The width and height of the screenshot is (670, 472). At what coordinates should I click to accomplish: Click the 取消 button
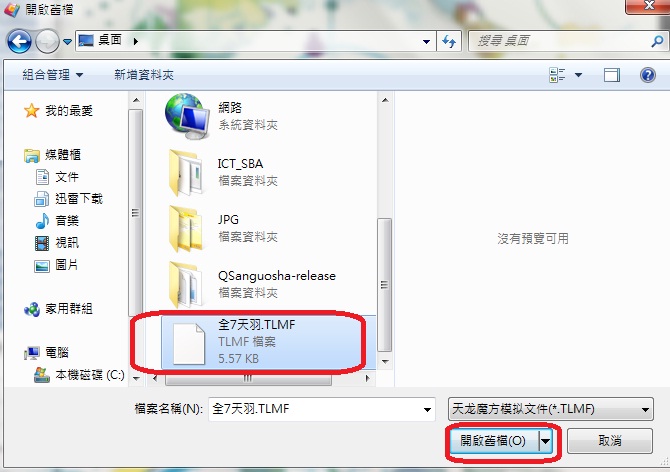coord(610,441)
